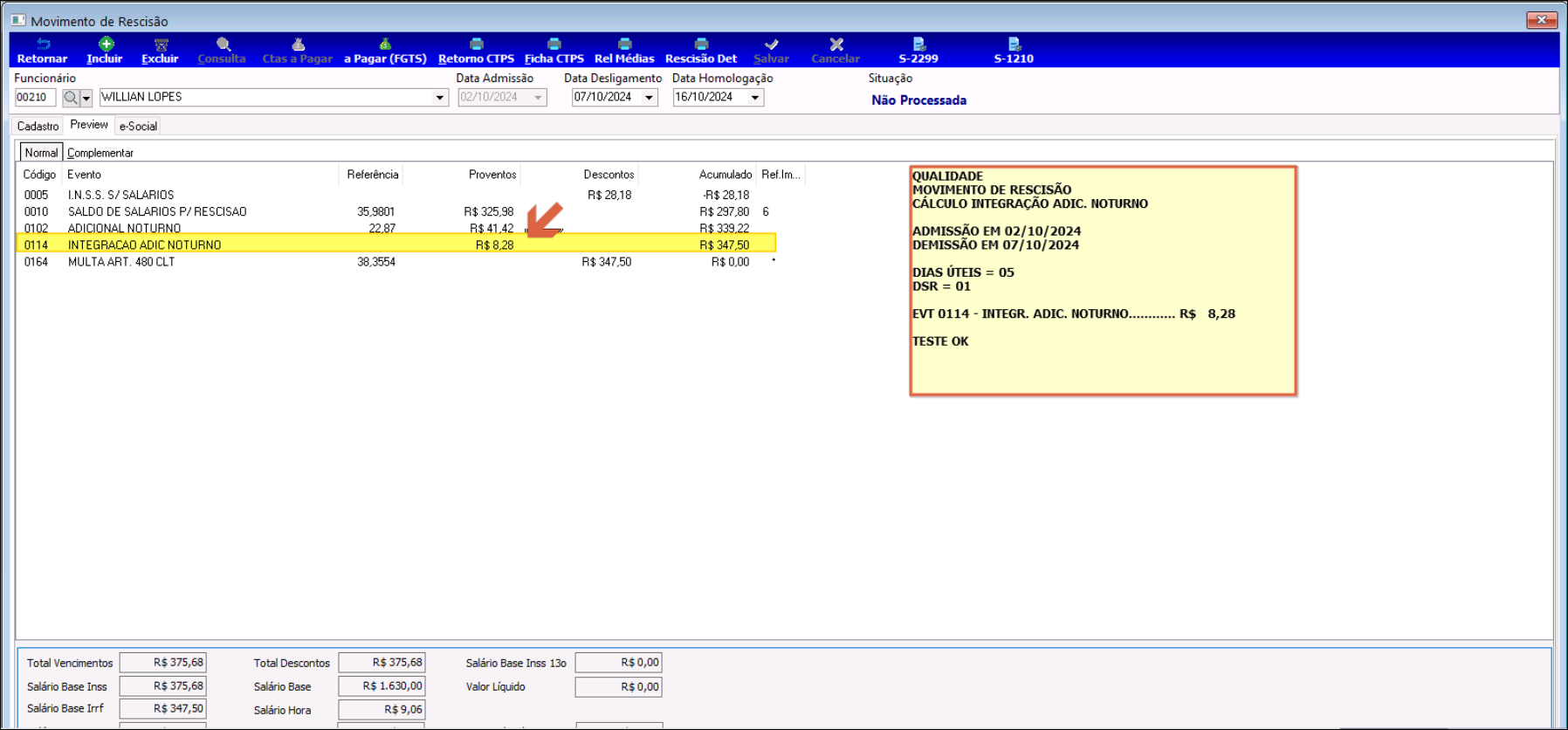Screen dimensions: 1568x730
Task: Click the Código column header
Action: click(x=39, y=175)
